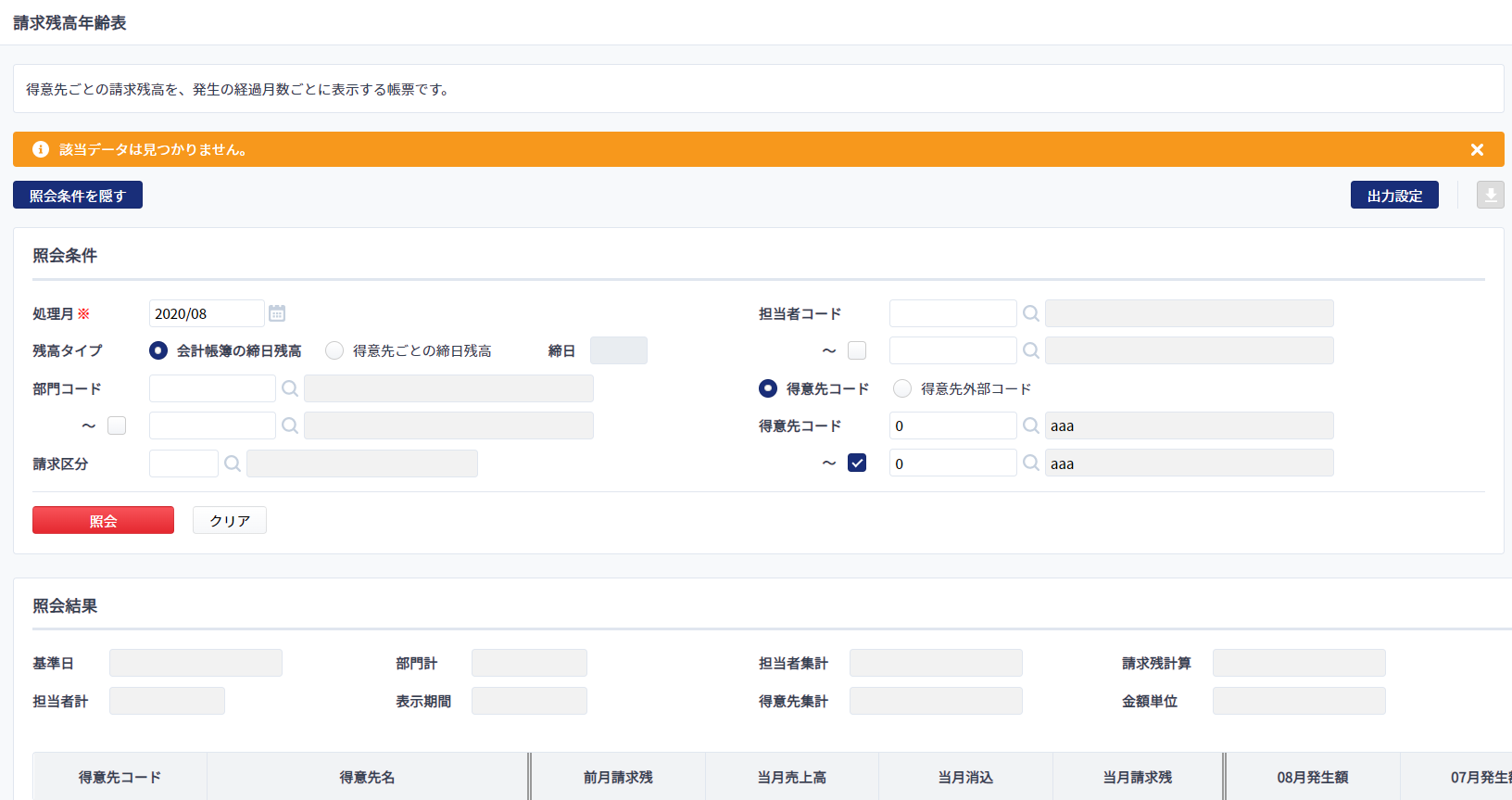Open 部門コード lookup magnifier icon
Screen dimensions: 1512x800
coord(290,388)
